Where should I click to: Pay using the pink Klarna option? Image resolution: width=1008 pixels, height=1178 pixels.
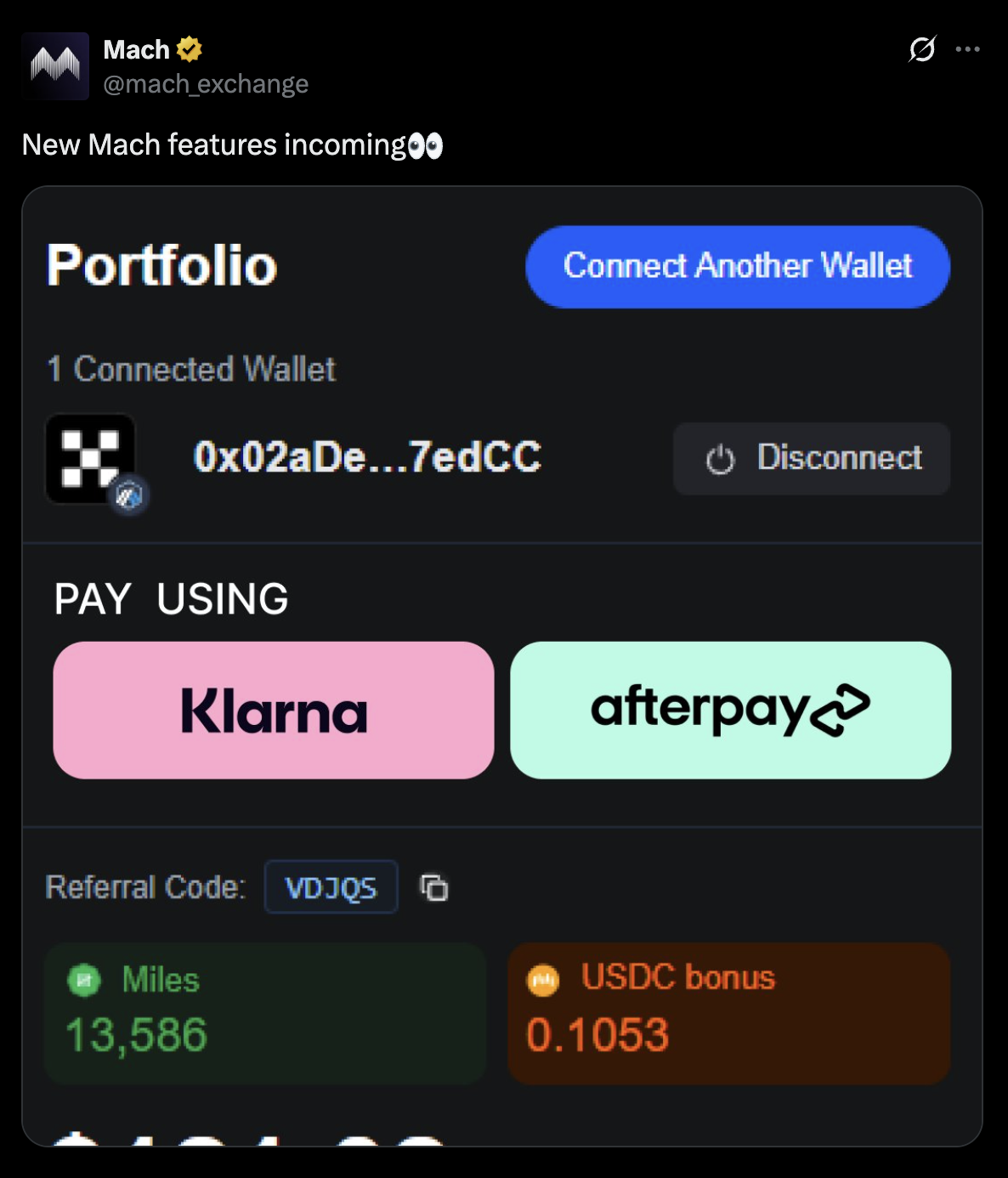[274, 711]
